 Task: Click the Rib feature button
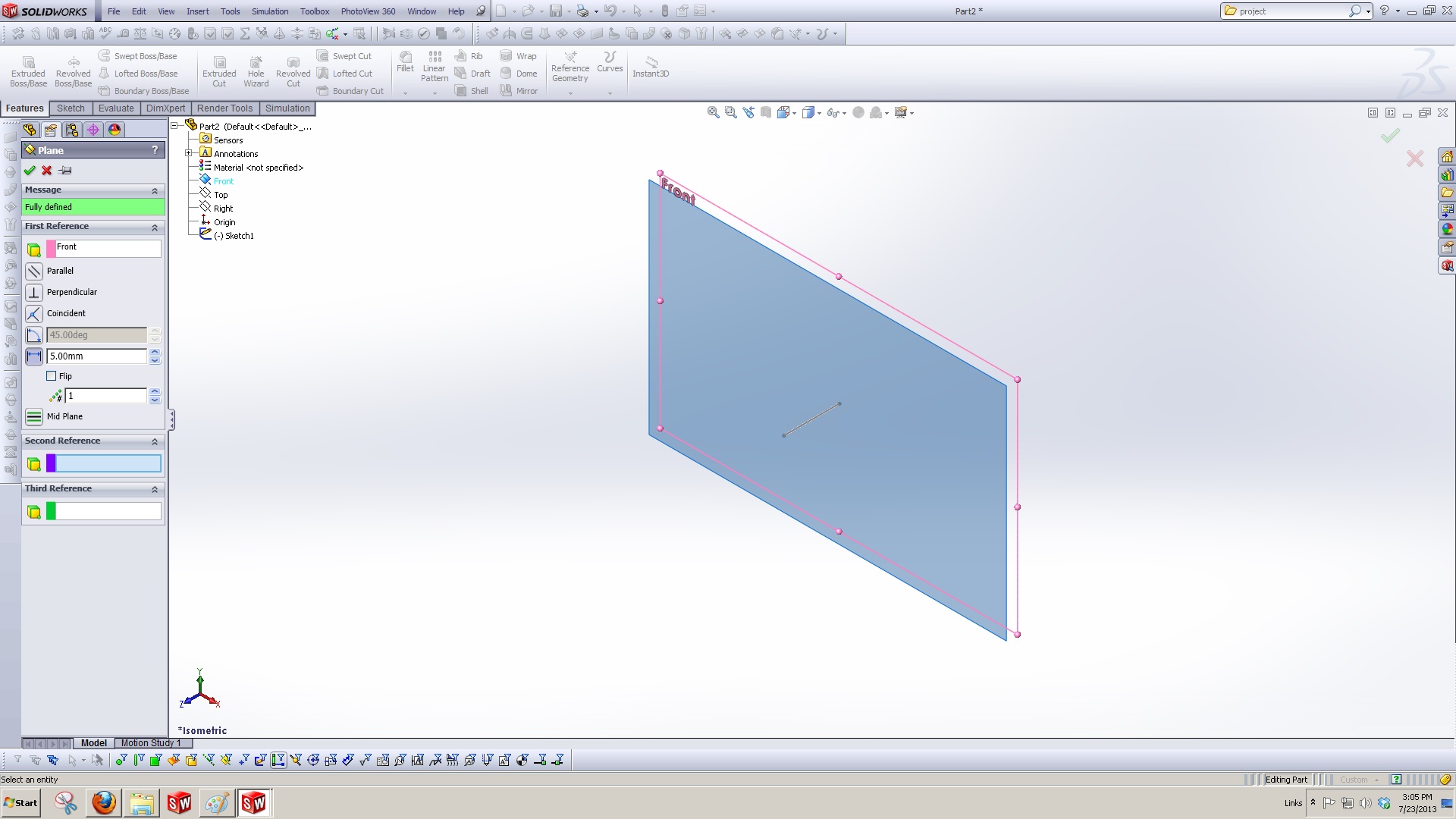point(469,56)
